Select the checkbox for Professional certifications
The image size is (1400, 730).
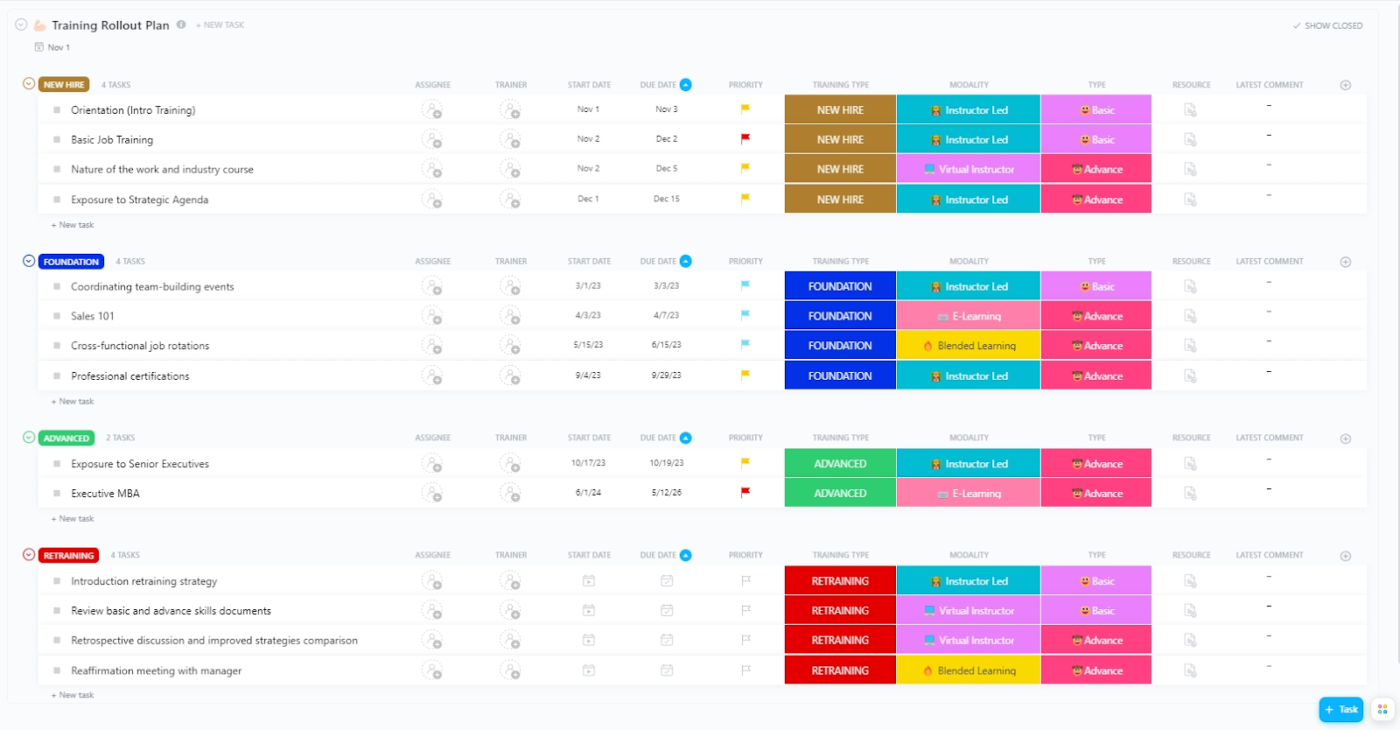click(58, 375)
